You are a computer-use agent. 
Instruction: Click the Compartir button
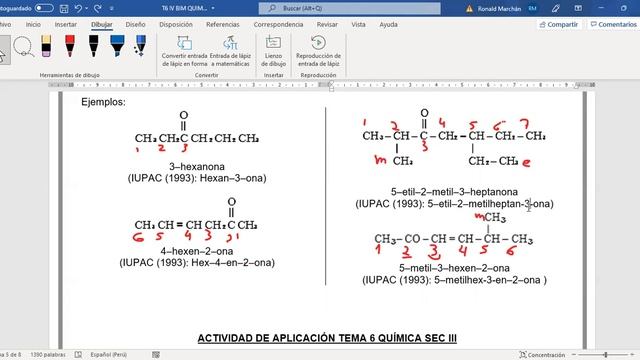pyautogui.click(x=559, y=24)
